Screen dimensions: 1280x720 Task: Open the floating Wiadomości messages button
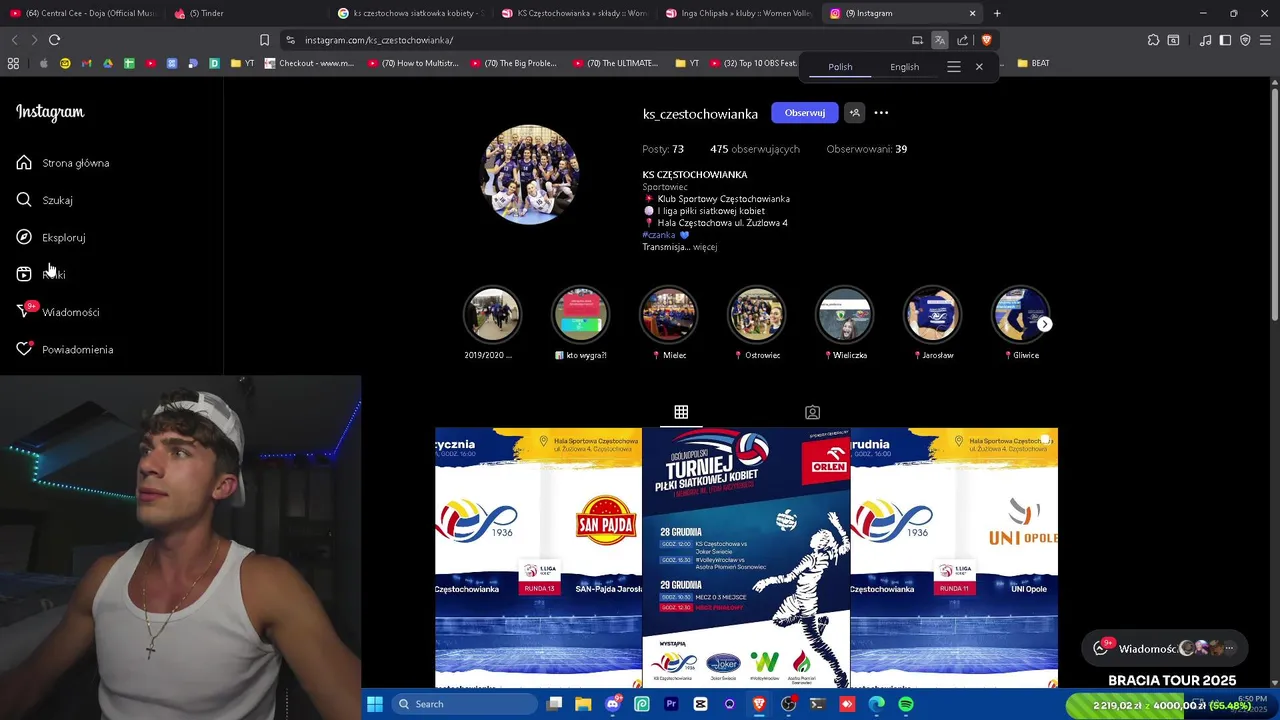click(x=1165, y=648)
